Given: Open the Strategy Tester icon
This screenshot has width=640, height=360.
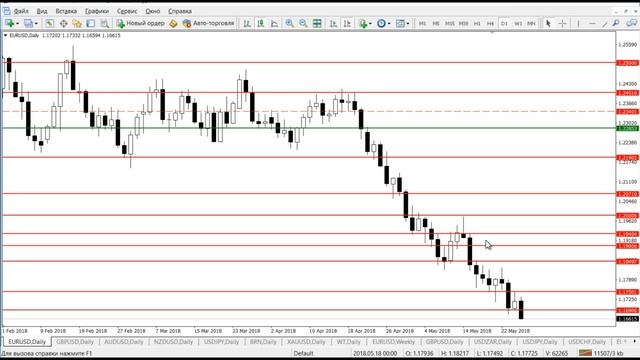Looking at the screenshot, I should point(104,23).
